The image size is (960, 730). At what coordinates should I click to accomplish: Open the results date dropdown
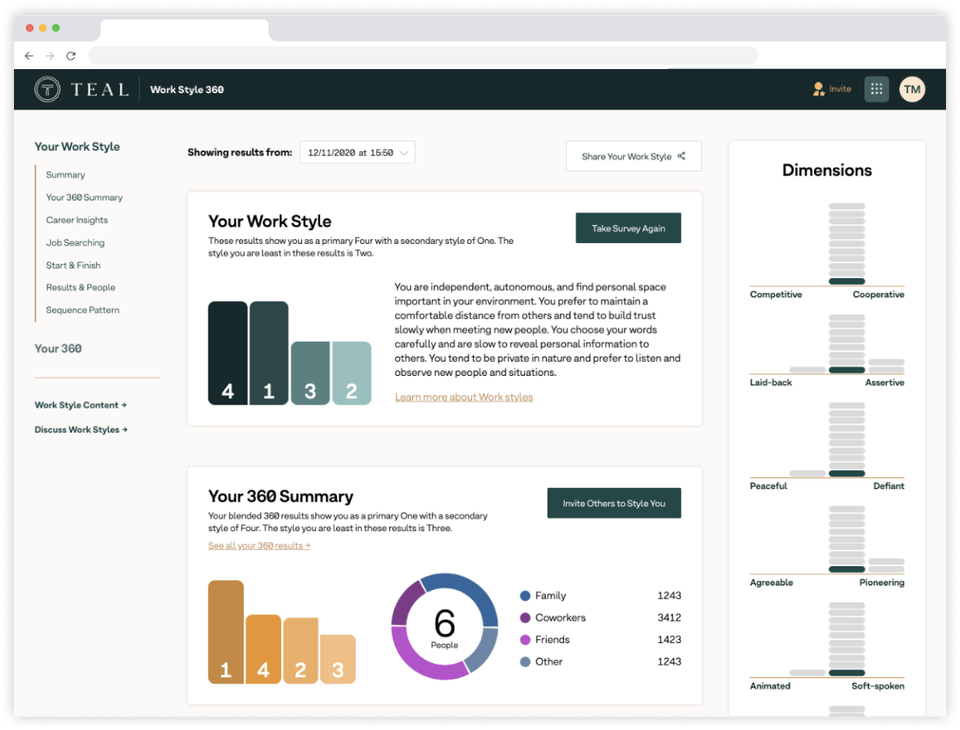(x=357, y=152)
